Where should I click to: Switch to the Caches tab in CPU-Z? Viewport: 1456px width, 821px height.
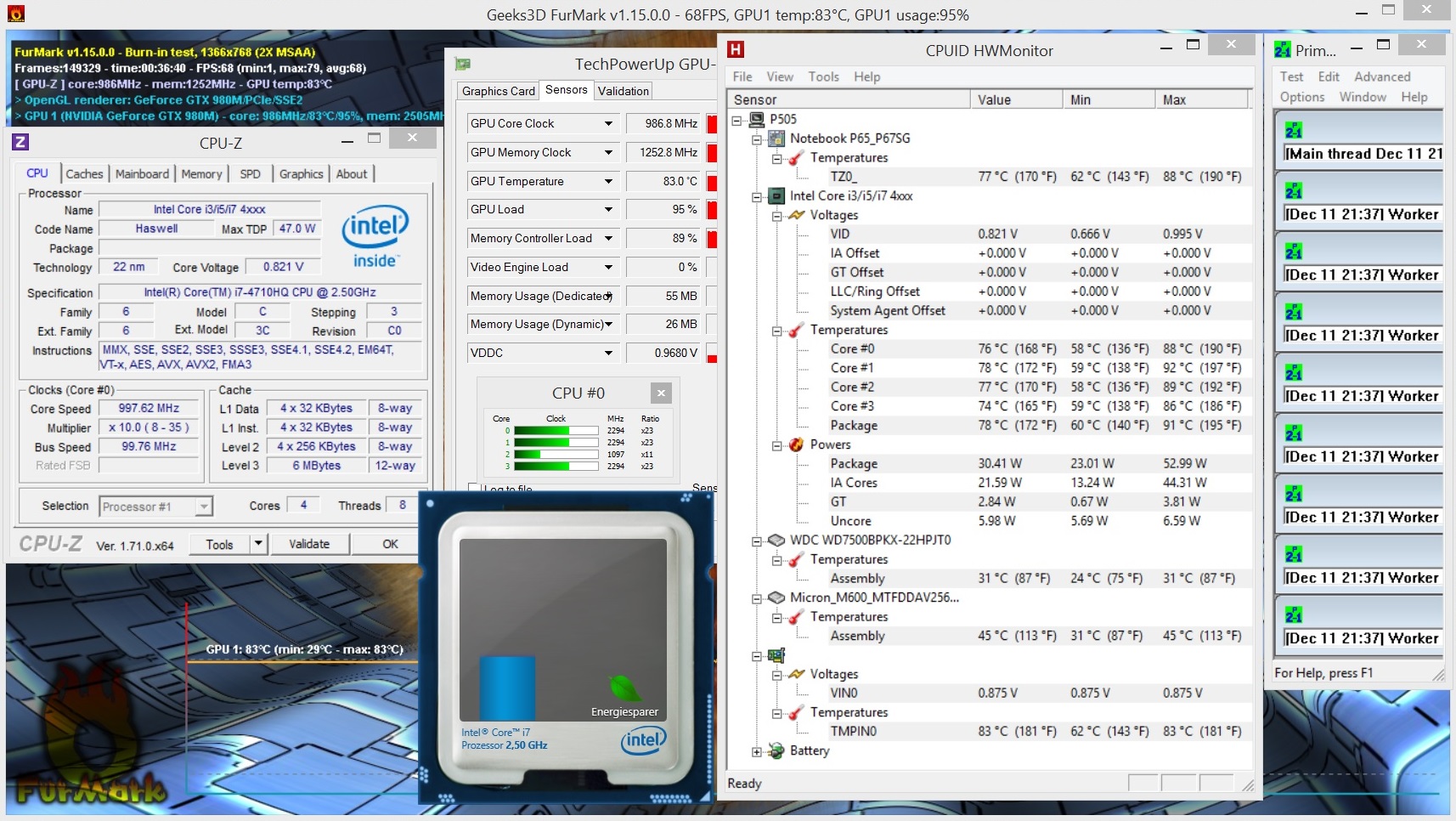pyautogui.click(x=84, y=173)
